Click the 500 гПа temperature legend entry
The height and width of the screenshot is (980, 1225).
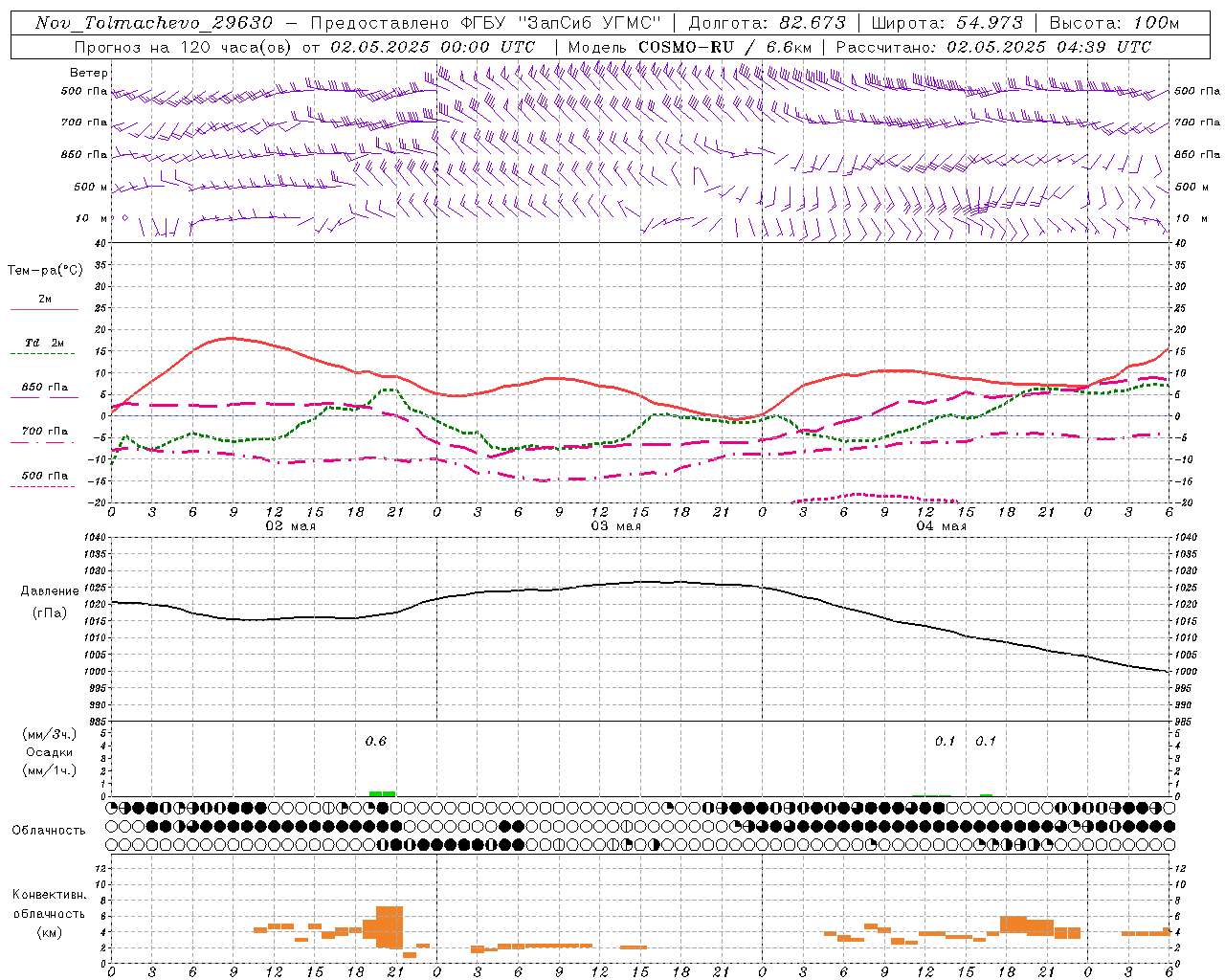pyautogui.click(x=45, y=476)
